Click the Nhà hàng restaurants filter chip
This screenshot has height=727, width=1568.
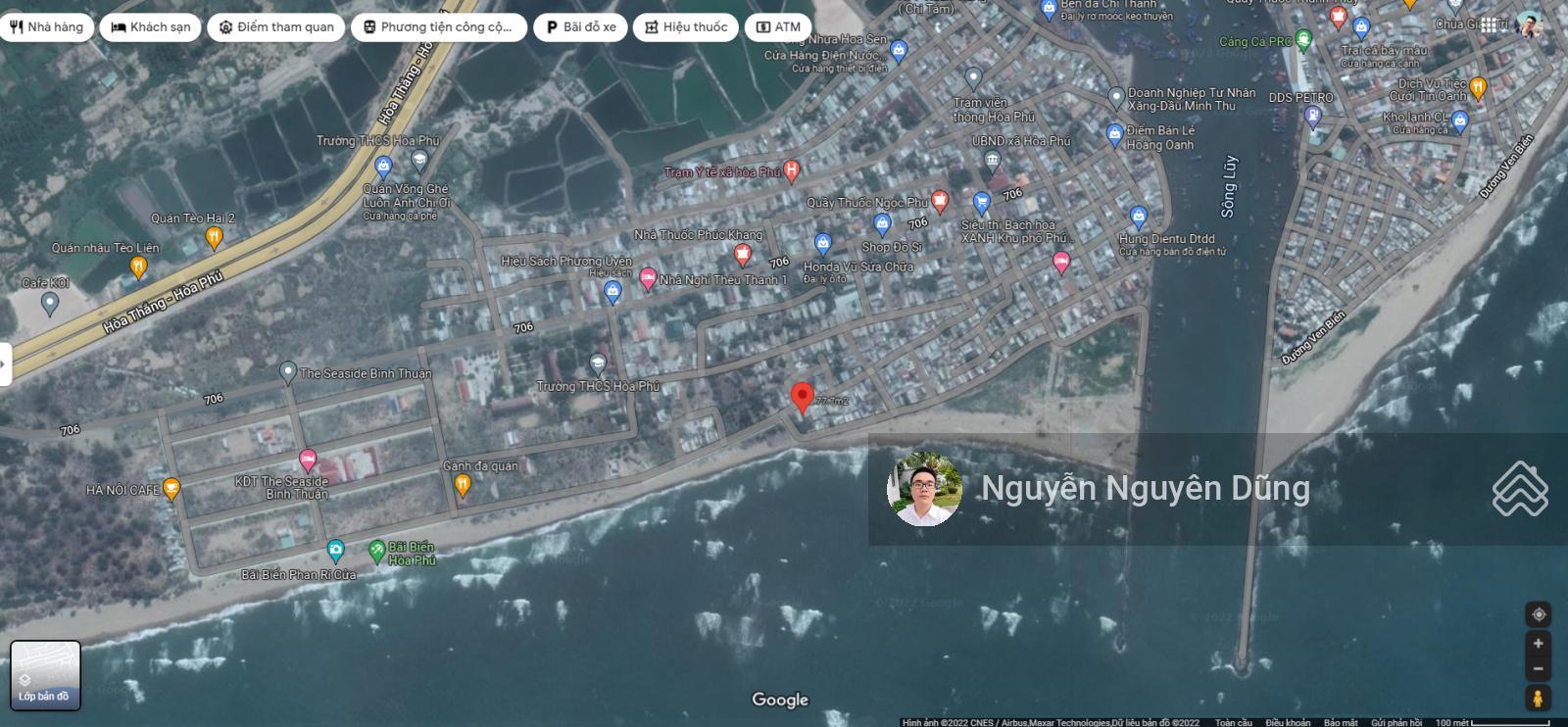click(46, 27)
